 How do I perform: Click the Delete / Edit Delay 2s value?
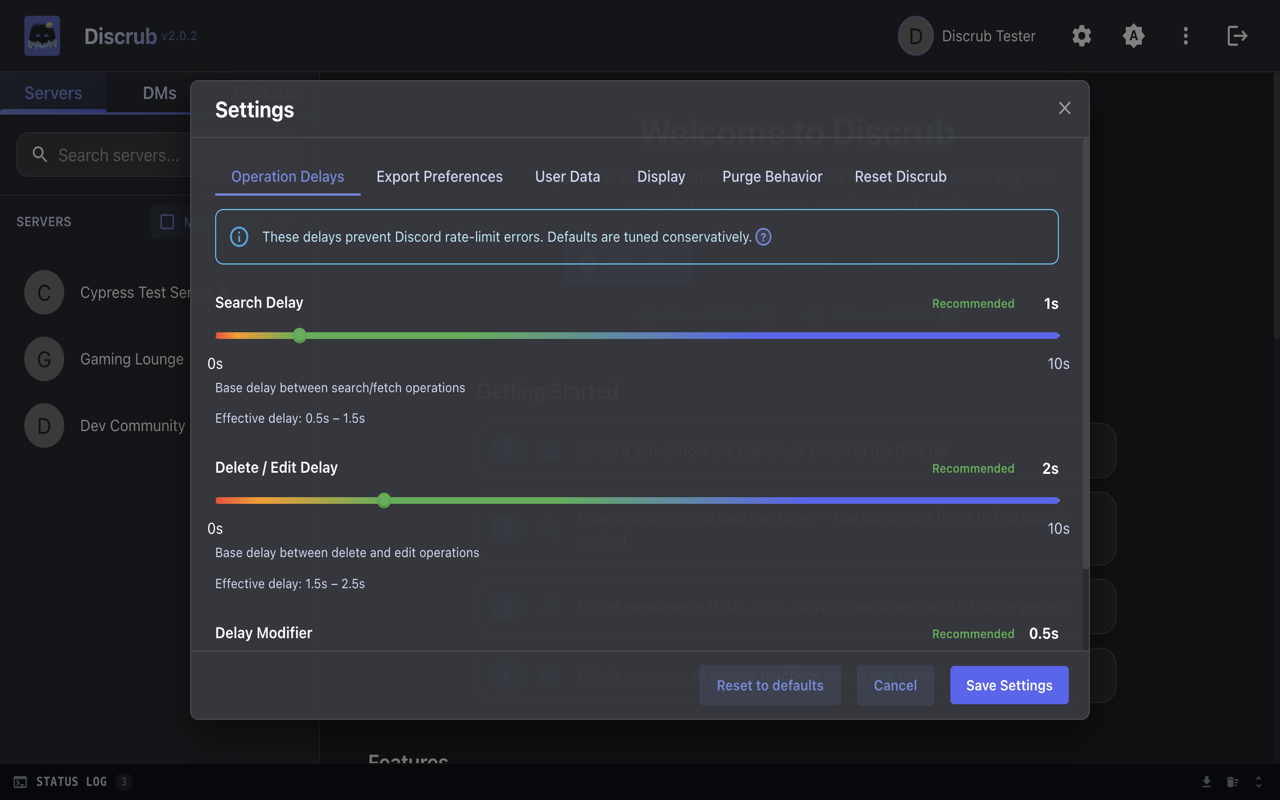coord(1050,468)
